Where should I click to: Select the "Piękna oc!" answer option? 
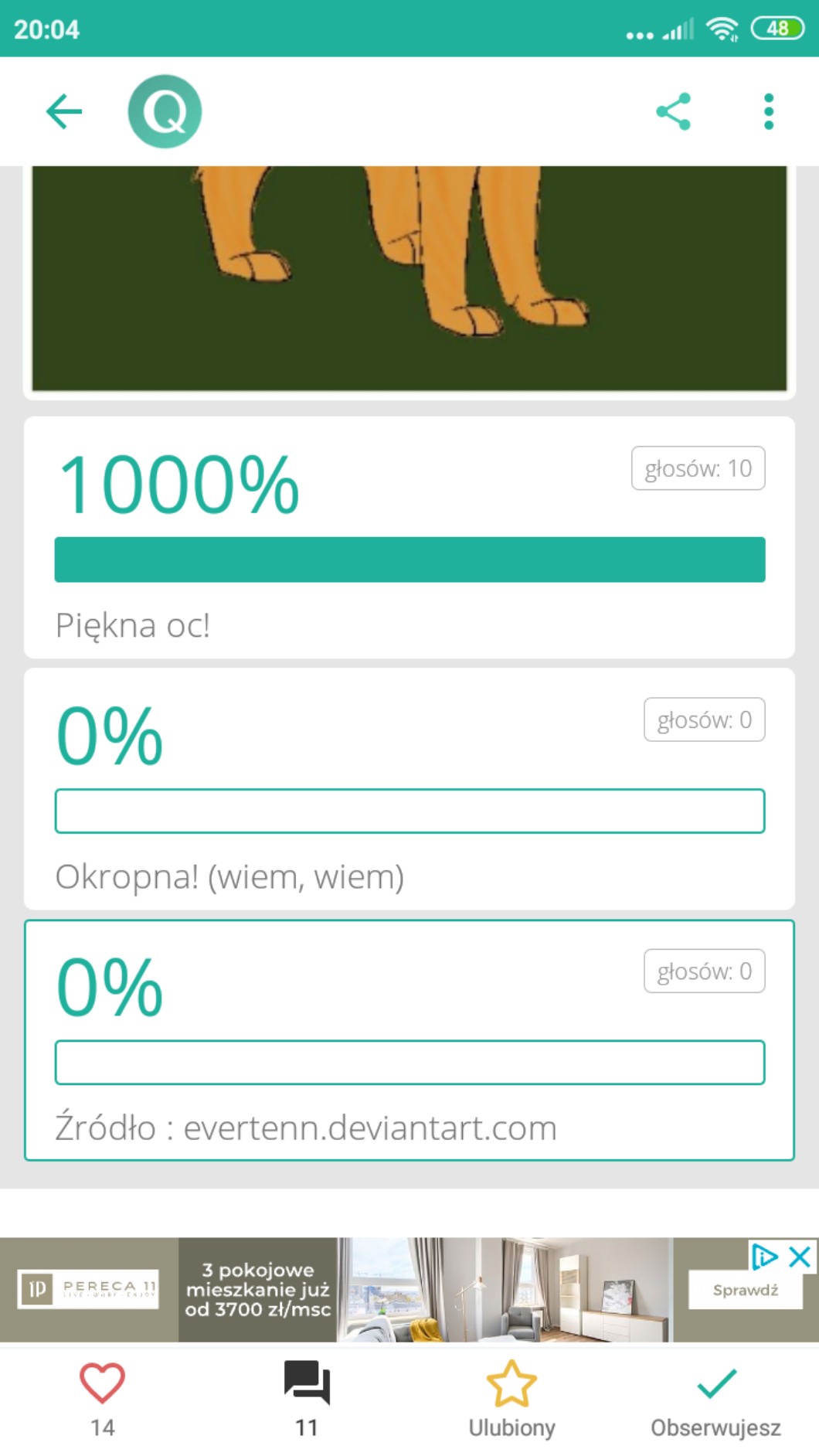coord(133,625)
